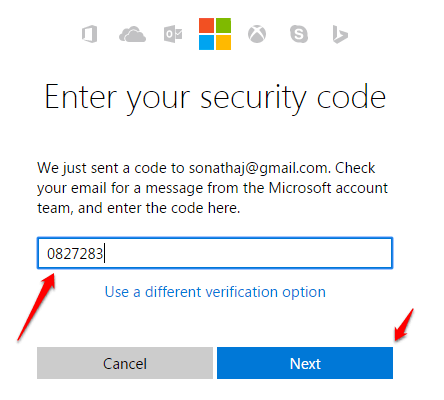Viewport: 444px width, 400px height.
Task: Click the 'Microsoft account' words in the message
Action: (328, 188)
